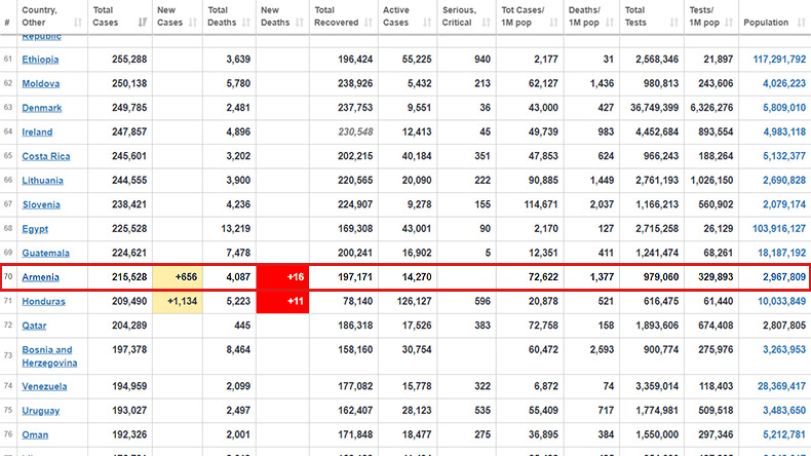Viewport: 811px width, 456px height.
Task: Sort by Tot Cases/1M pop icon
Action: pos(553,22)
